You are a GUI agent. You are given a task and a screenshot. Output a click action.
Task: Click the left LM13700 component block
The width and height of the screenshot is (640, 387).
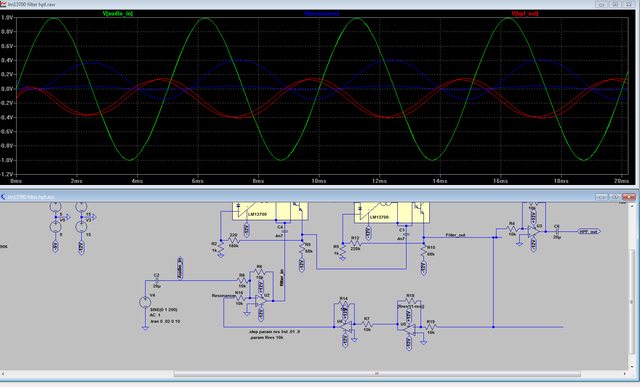point(270,211)
